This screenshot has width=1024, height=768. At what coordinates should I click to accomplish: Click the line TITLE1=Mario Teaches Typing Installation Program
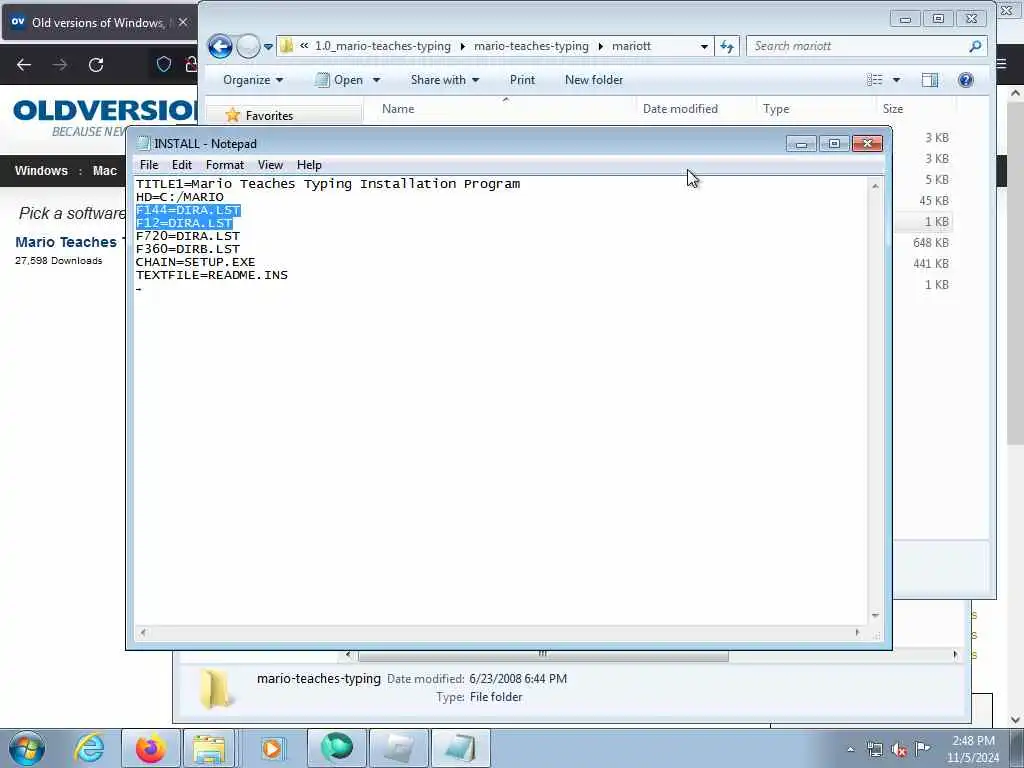pyautogui.click(x=328, y=184)
